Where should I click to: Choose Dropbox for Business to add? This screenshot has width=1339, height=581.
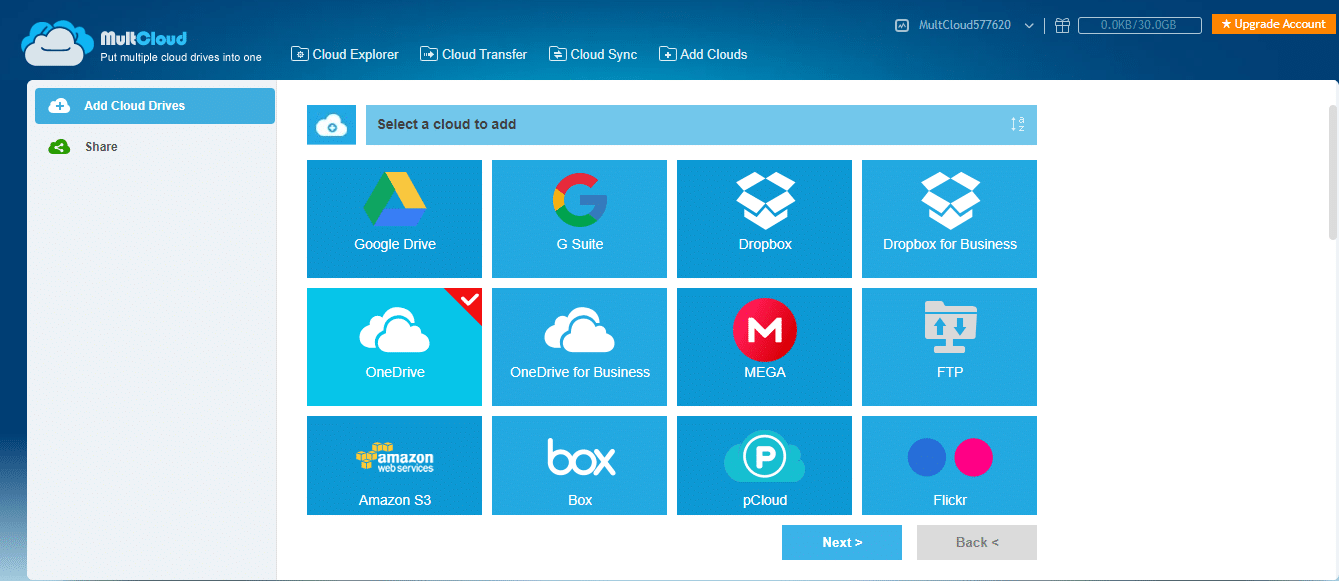[x=948, y=218]
